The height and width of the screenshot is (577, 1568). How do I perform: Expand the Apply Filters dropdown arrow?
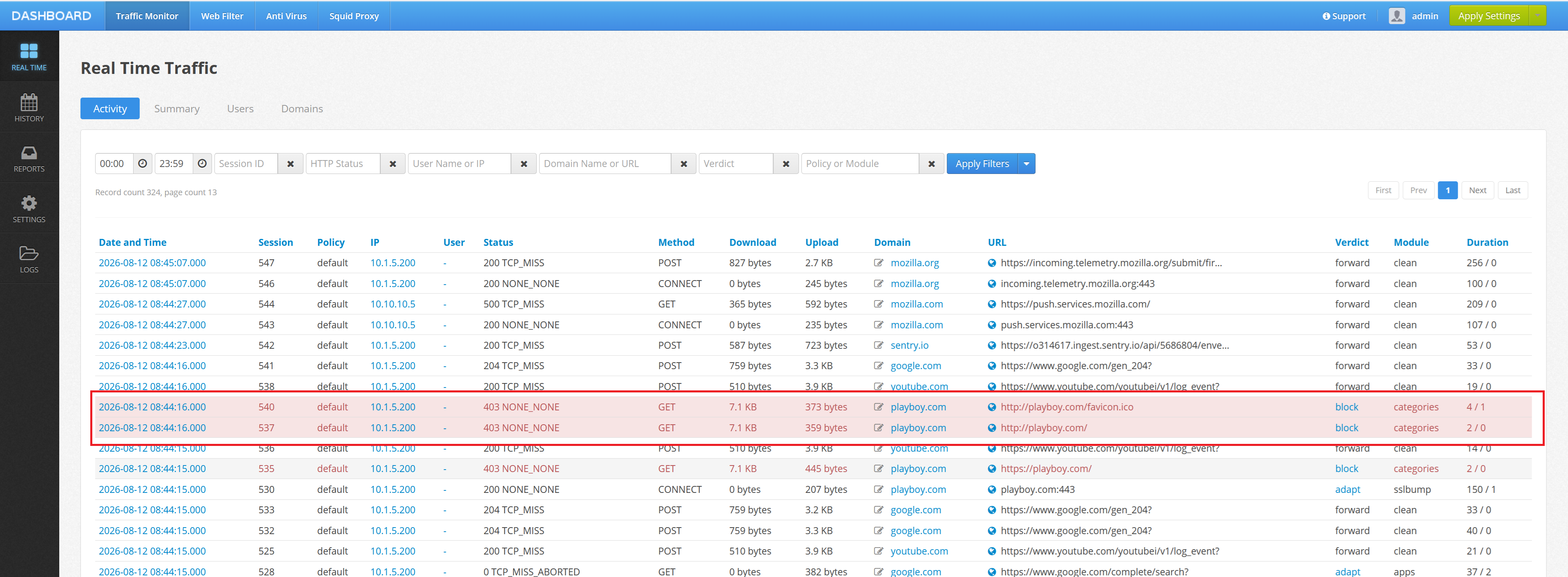1026,164
